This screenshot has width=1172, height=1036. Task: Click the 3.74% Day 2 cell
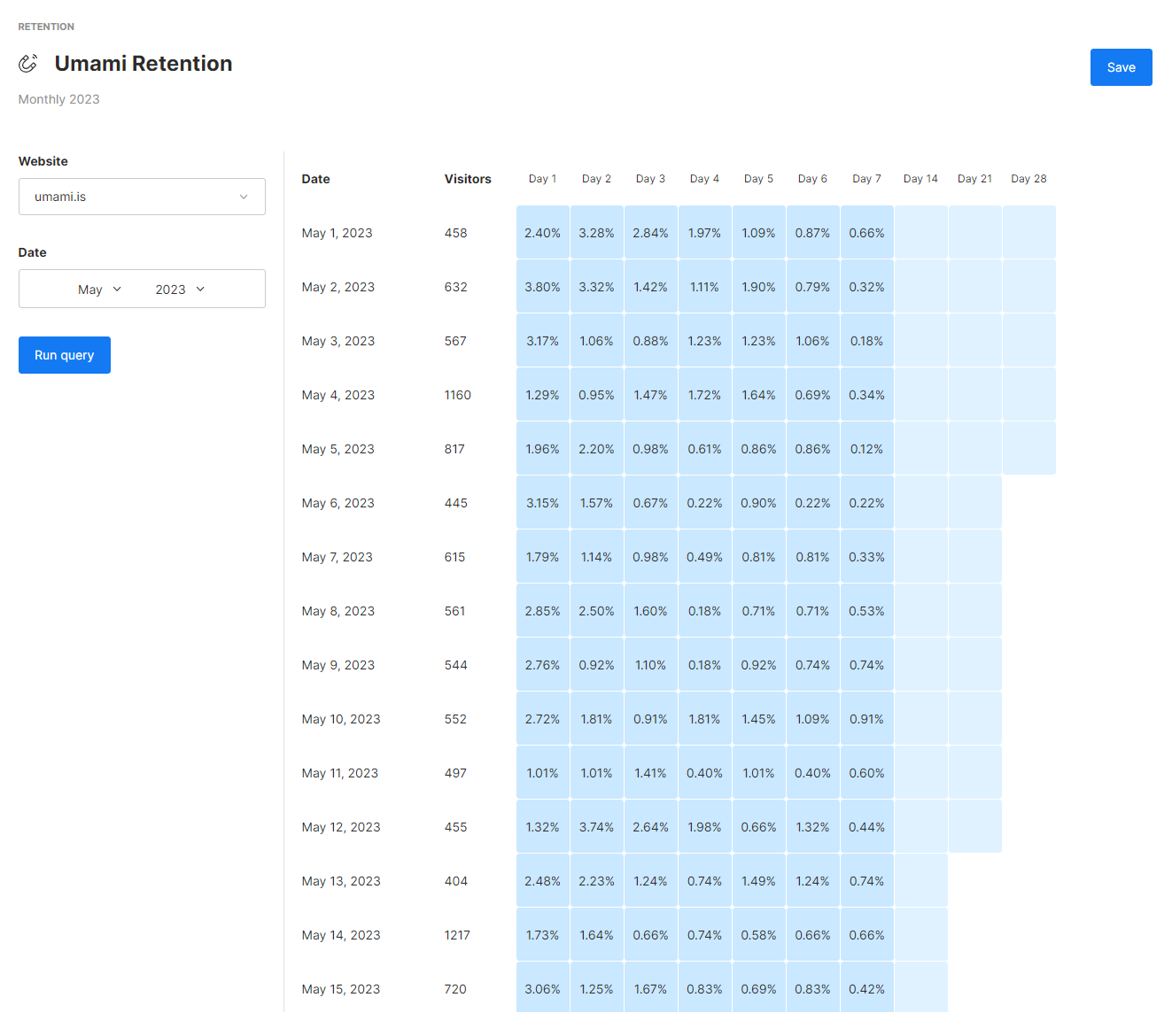(x=596, y=827)
